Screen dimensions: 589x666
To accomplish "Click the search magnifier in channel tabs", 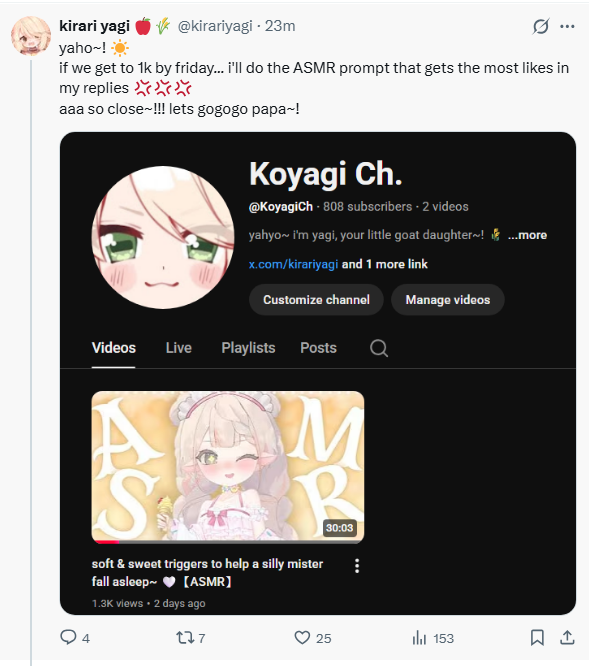I will 379,348.
